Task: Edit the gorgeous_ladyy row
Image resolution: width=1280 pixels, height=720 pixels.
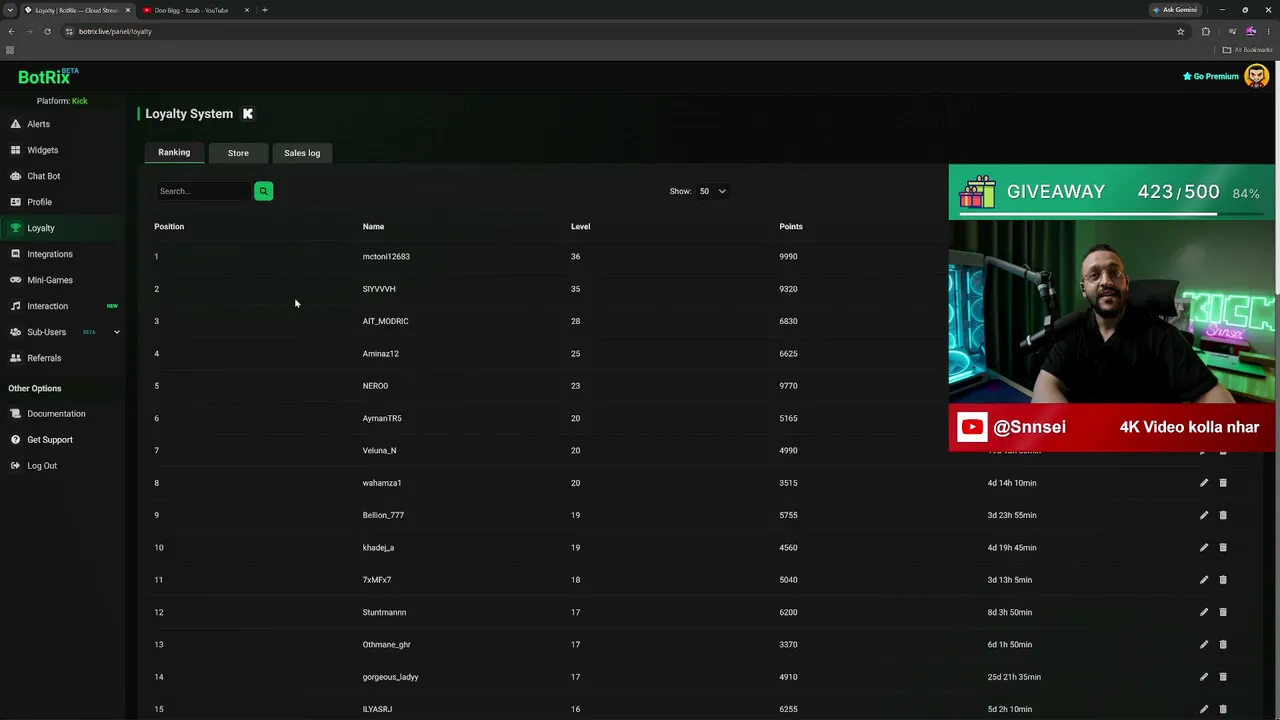Action: tap(1204, 677)
